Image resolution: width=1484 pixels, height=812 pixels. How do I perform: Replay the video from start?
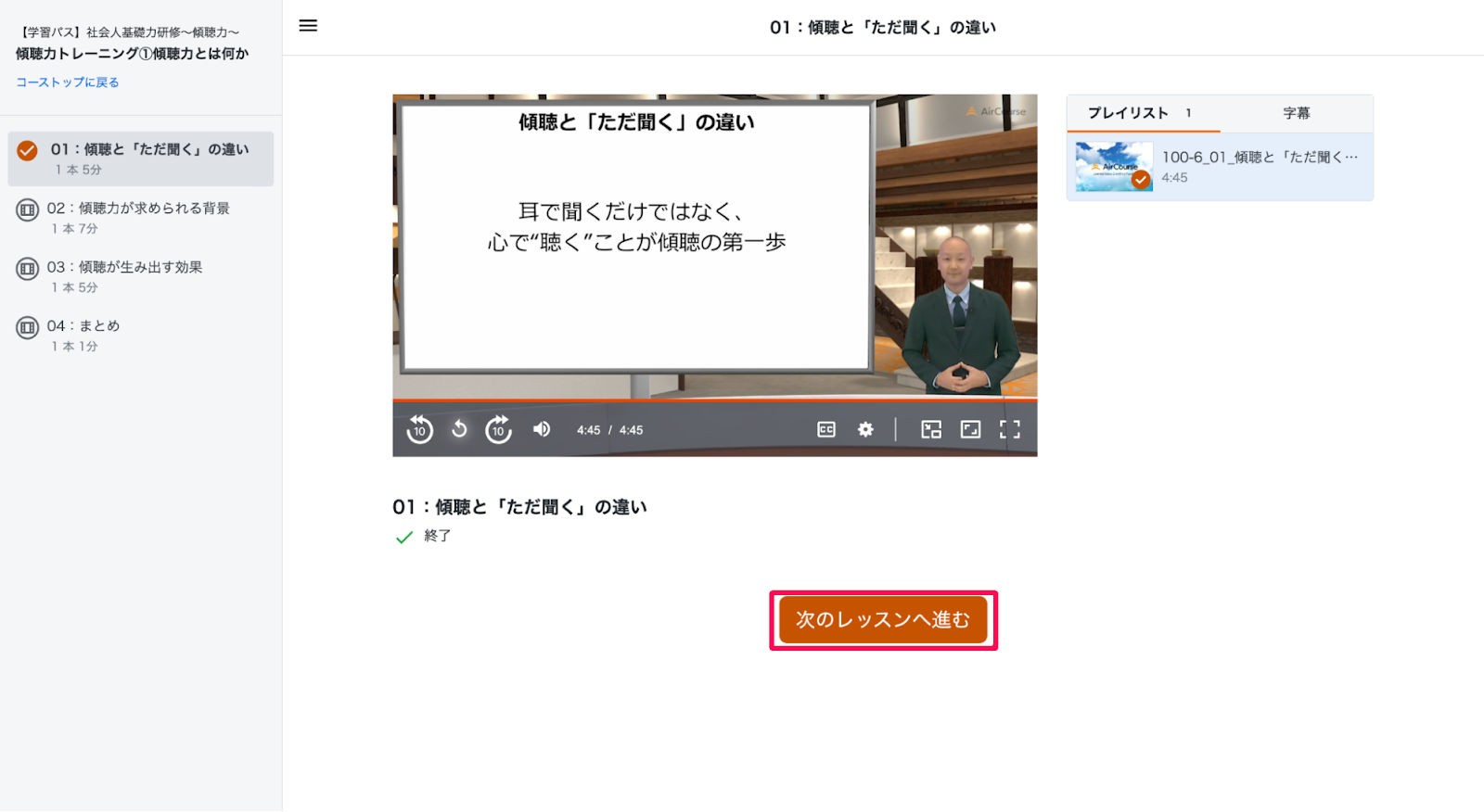[459, 429]
